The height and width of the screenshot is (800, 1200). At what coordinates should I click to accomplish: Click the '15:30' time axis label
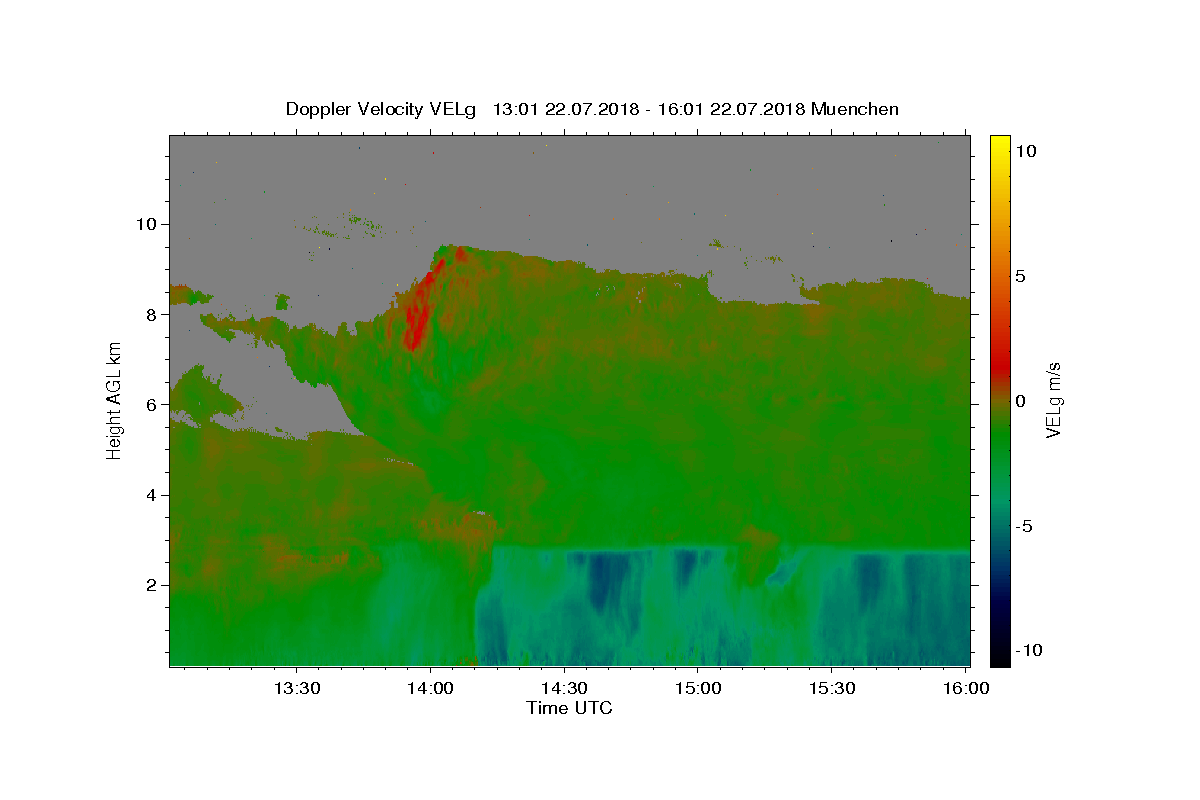pos(831,688)
